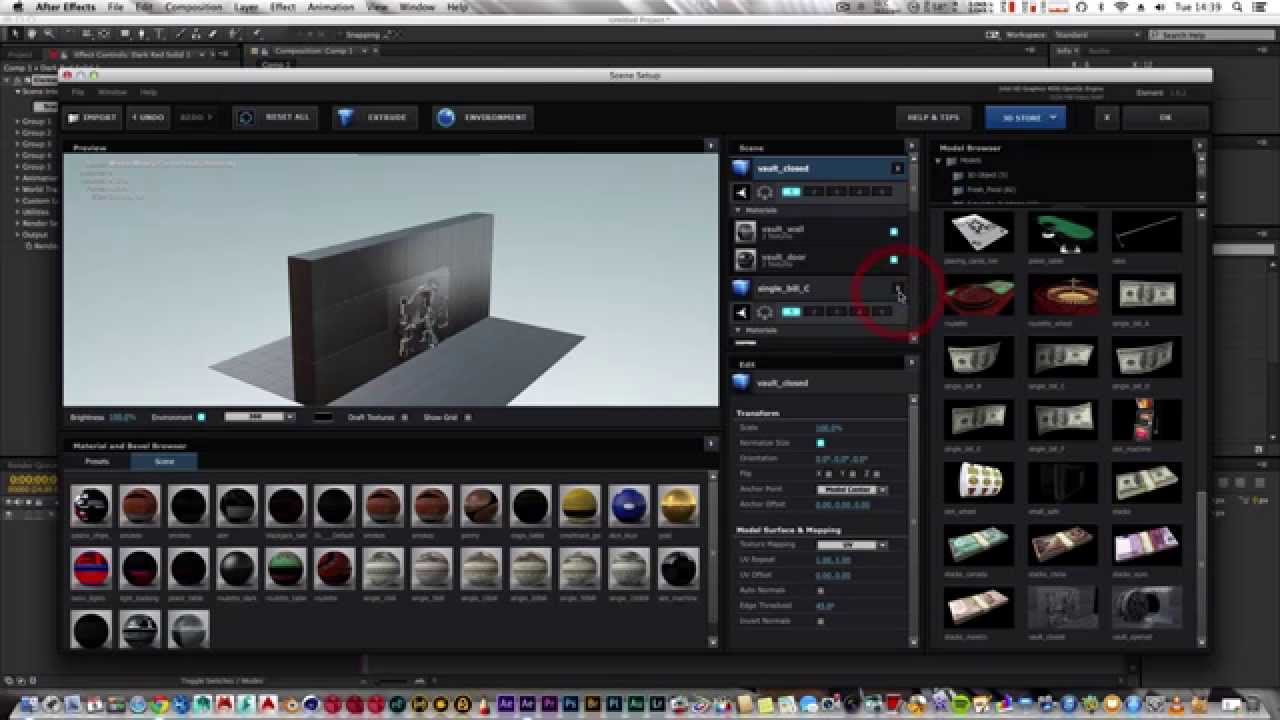Viewport: 1280px width, 720px height.
Task: Select the vault_door material icon in Scene
Action: point(746,259)
